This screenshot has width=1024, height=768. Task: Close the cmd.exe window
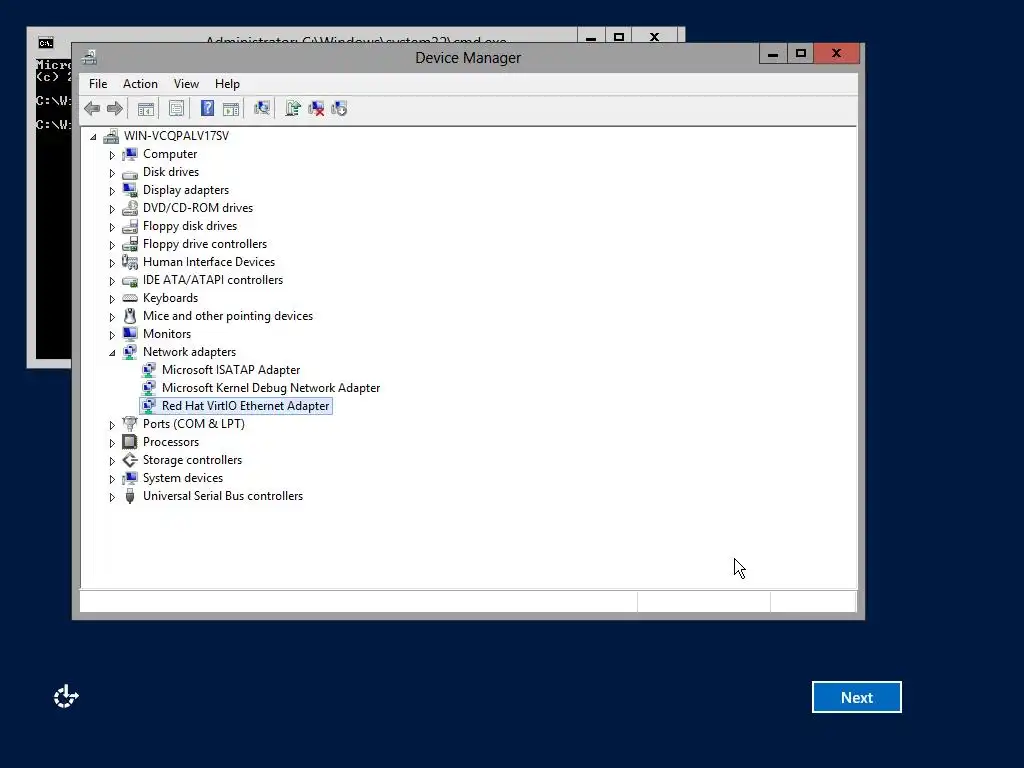pos(654,35)
